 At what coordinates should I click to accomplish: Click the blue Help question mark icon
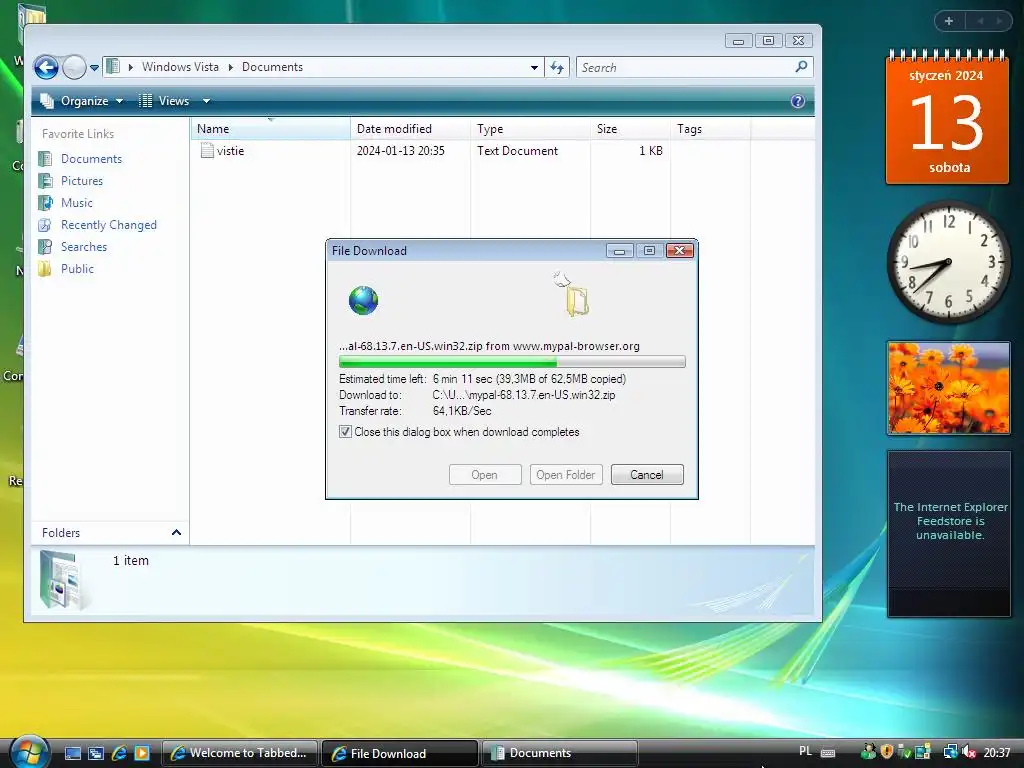coord(797,101)
